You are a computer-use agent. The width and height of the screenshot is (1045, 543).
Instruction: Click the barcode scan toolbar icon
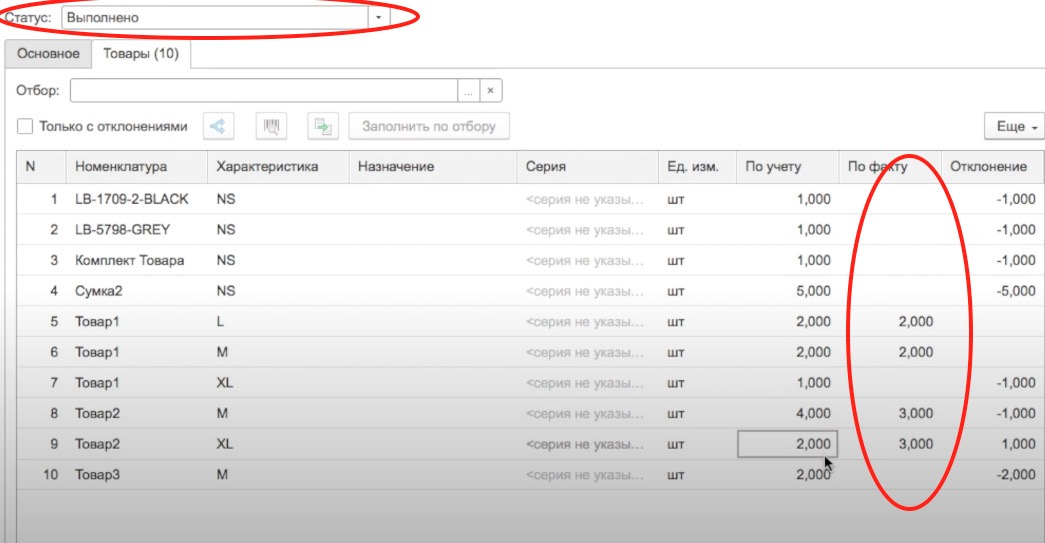271,126
